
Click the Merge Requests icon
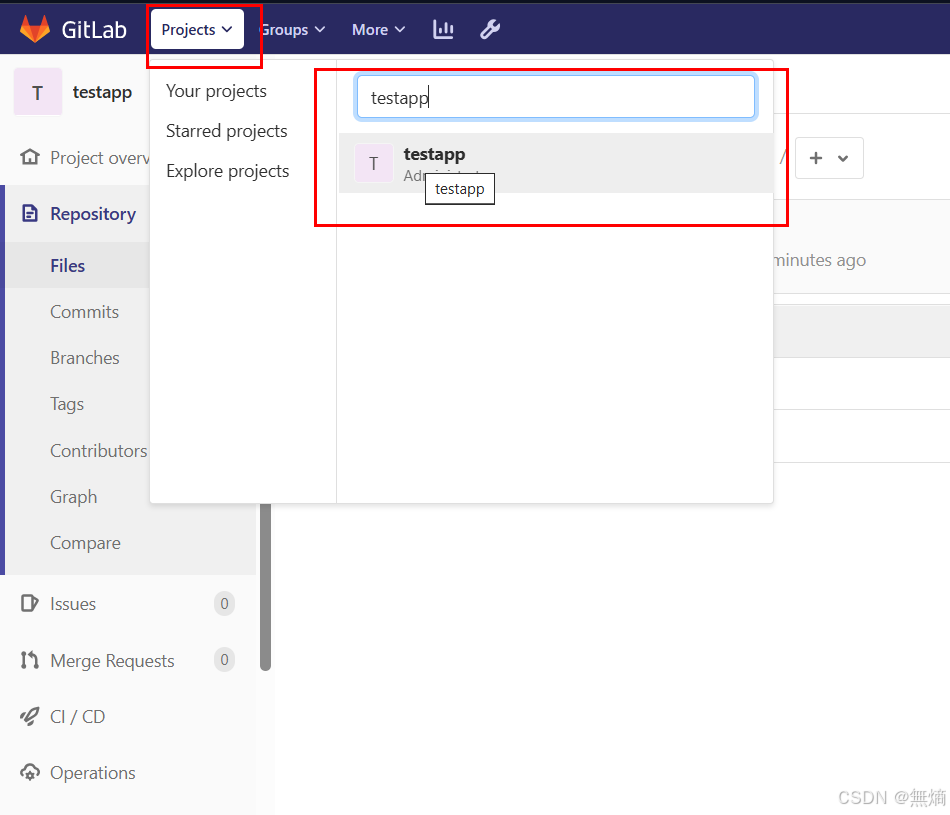tap(30, 660)
